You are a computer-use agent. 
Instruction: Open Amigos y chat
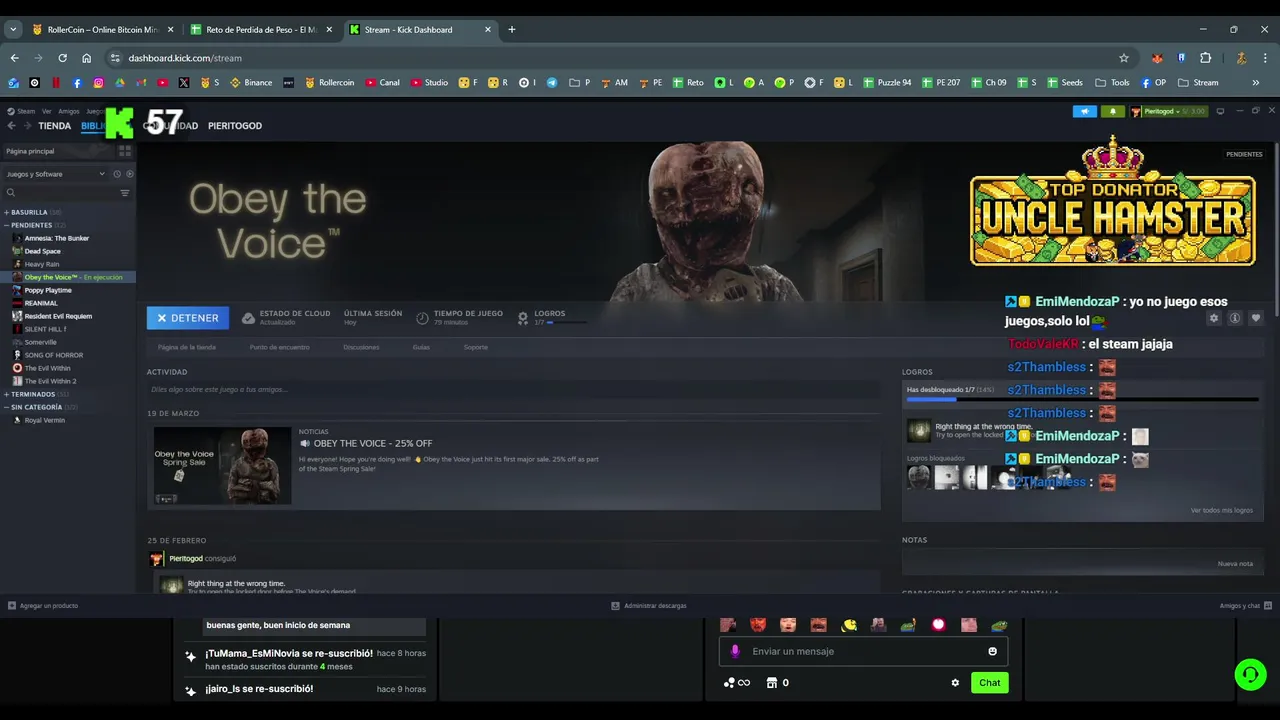click(x=1245, y=606)
